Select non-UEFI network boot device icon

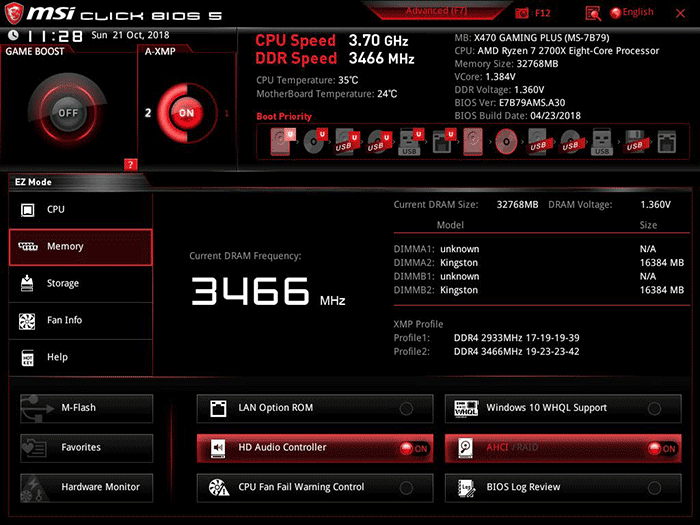pos(667,142)
